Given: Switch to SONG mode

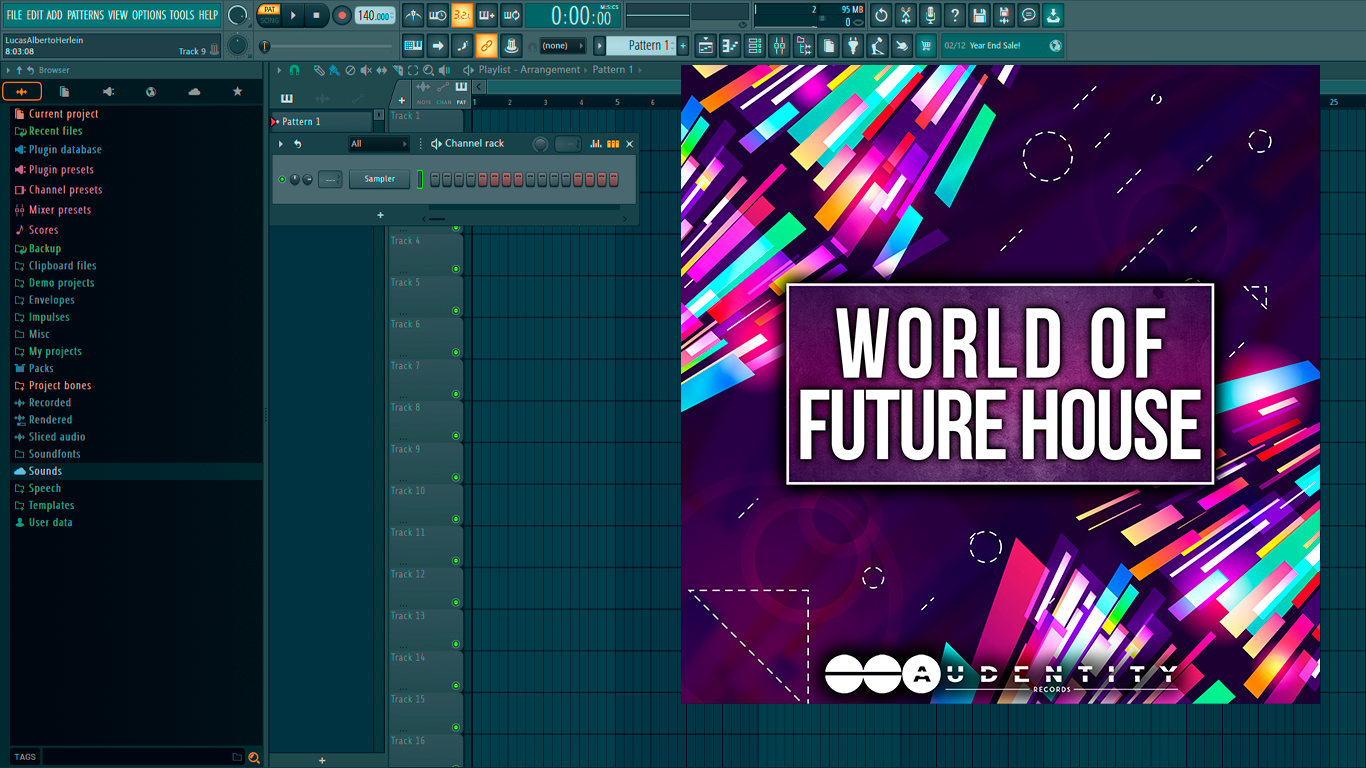Looking at the screenshot, I should click(269, 20).
